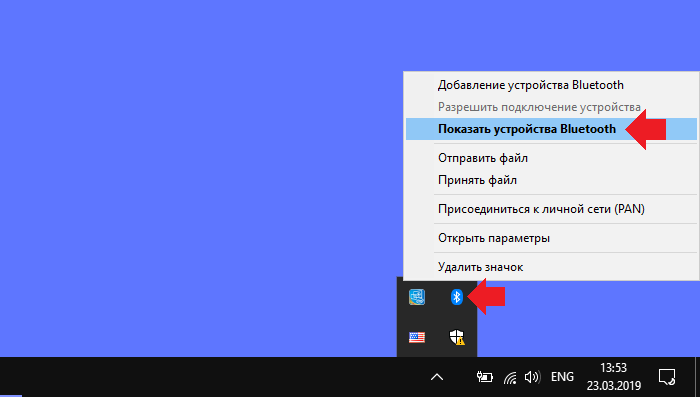Open 'Открыть параметры' menu item
This screenshot has height=397, width=700.
[551, 238]
